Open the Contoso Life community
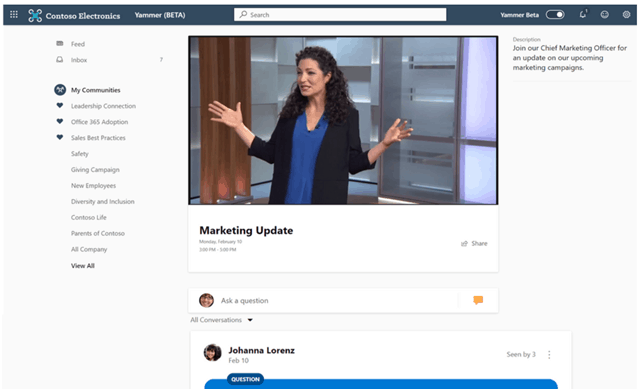Screen dimensions: 640x389 (x=89, y=218)
